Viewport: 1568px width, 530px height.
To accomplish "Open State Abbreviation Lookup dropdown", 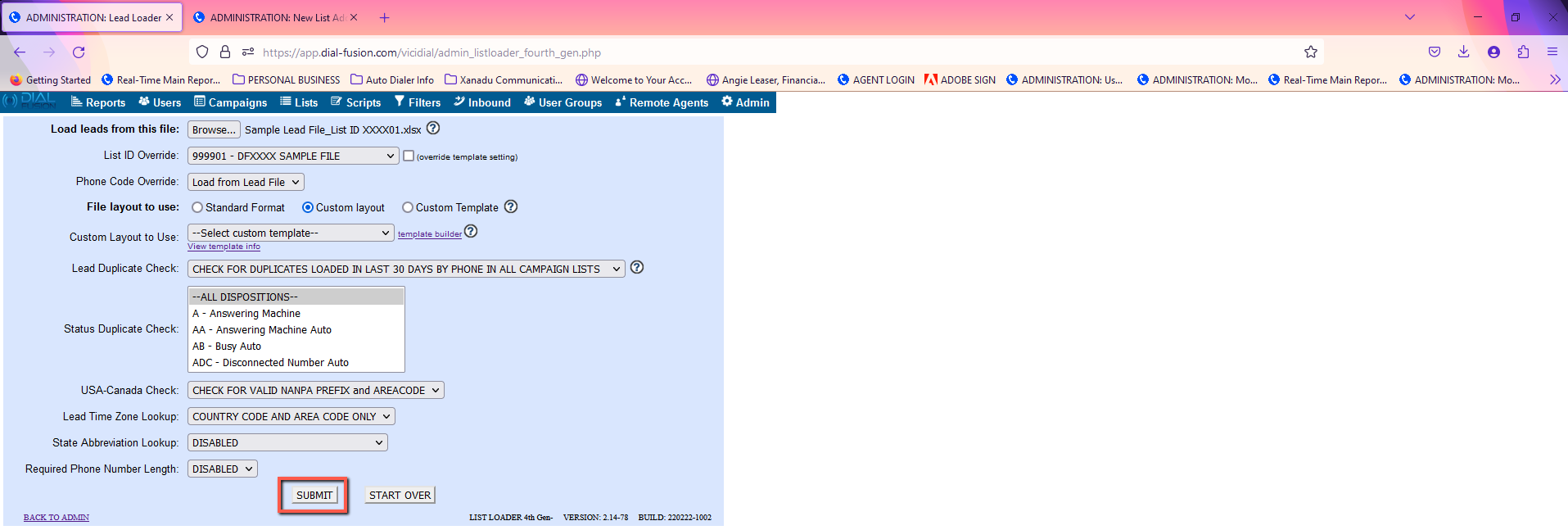I will pyautogui.click(x=287, y=442).
